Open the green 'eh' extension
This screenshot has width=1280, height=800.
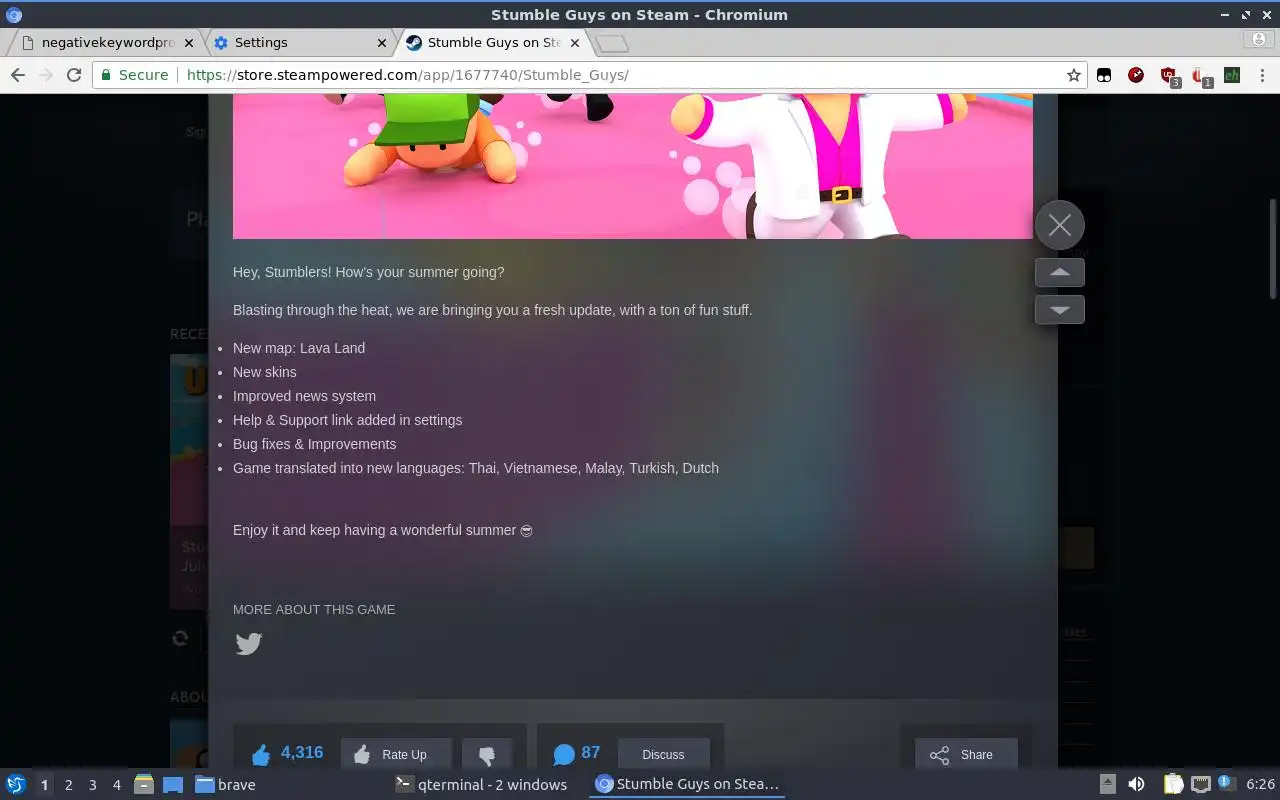(1232, 75)
